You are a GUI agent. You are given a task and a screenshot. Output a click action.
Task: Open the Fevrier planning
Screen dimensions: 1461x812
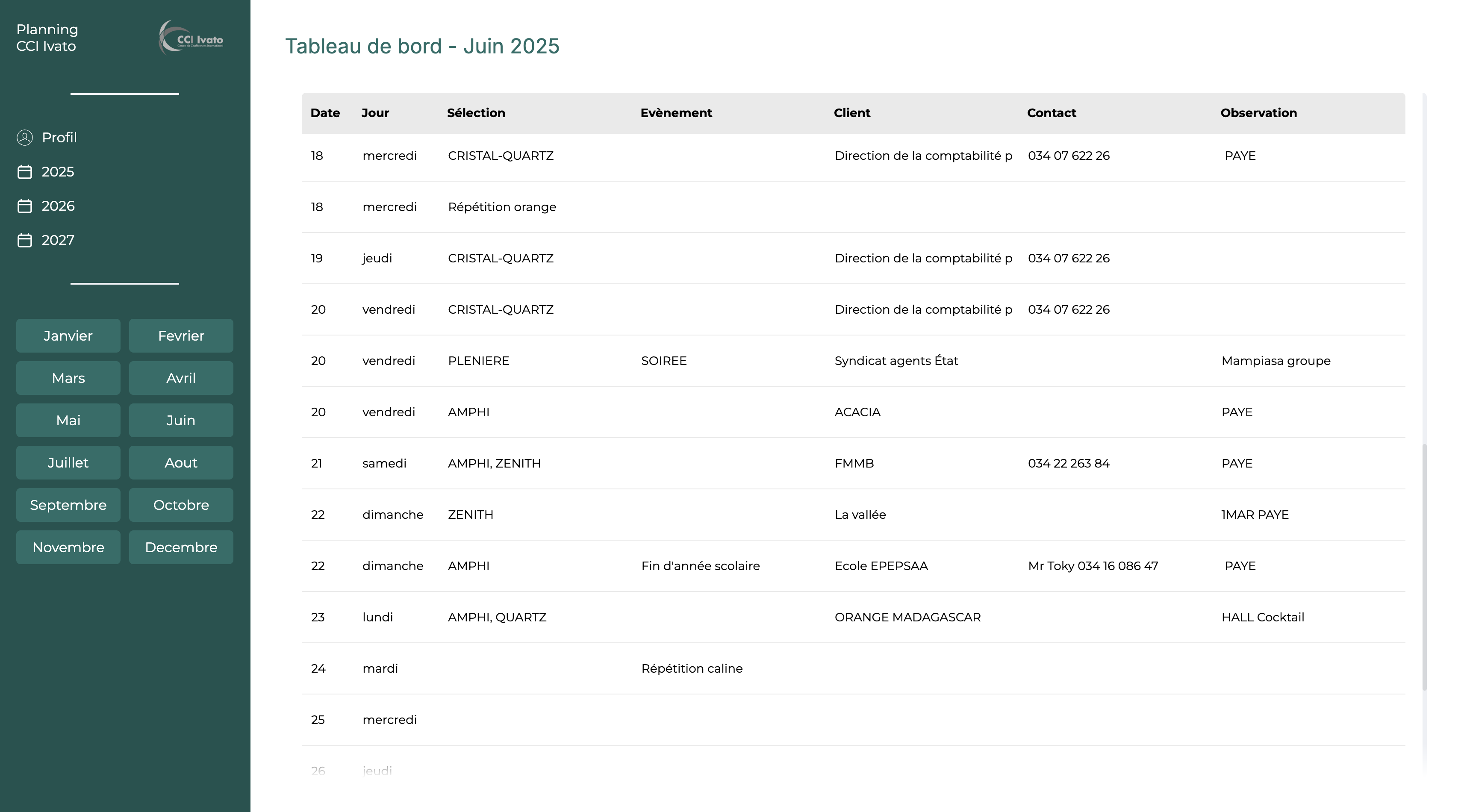pos(181,335)
